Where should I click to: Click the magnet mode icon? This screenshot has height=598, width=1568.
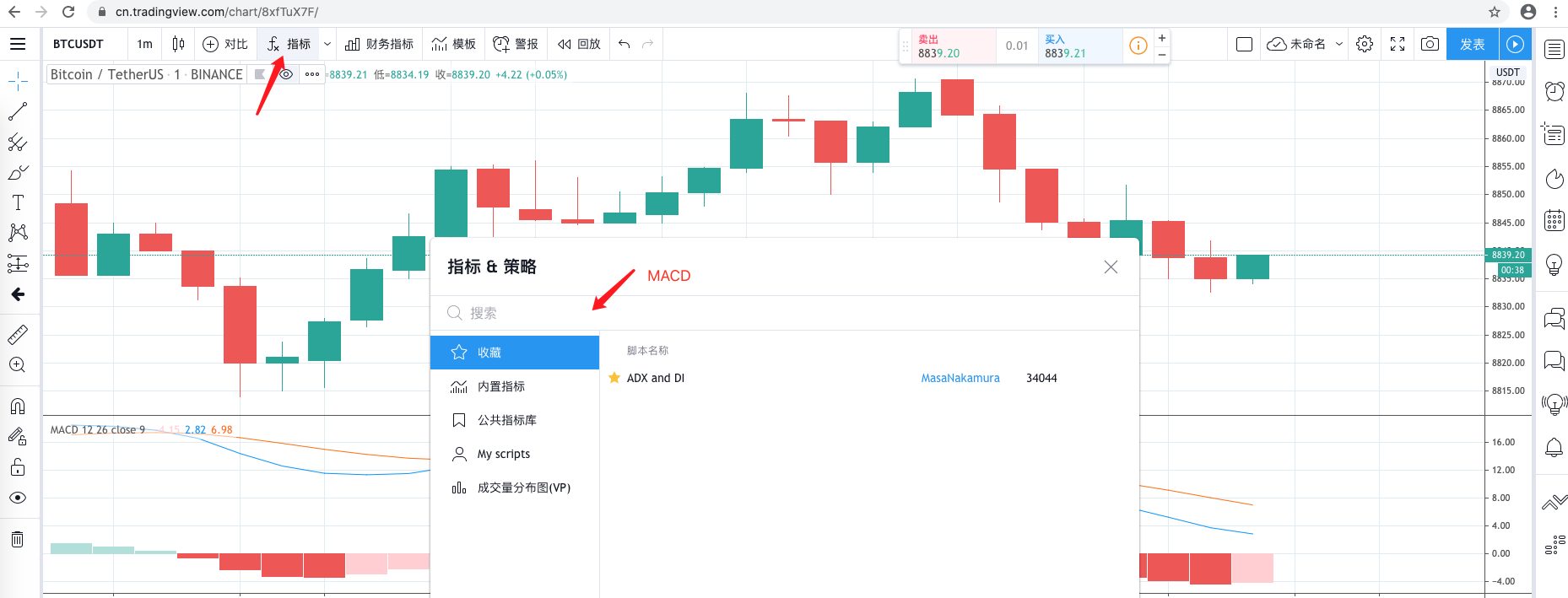(x=18, y=407)
